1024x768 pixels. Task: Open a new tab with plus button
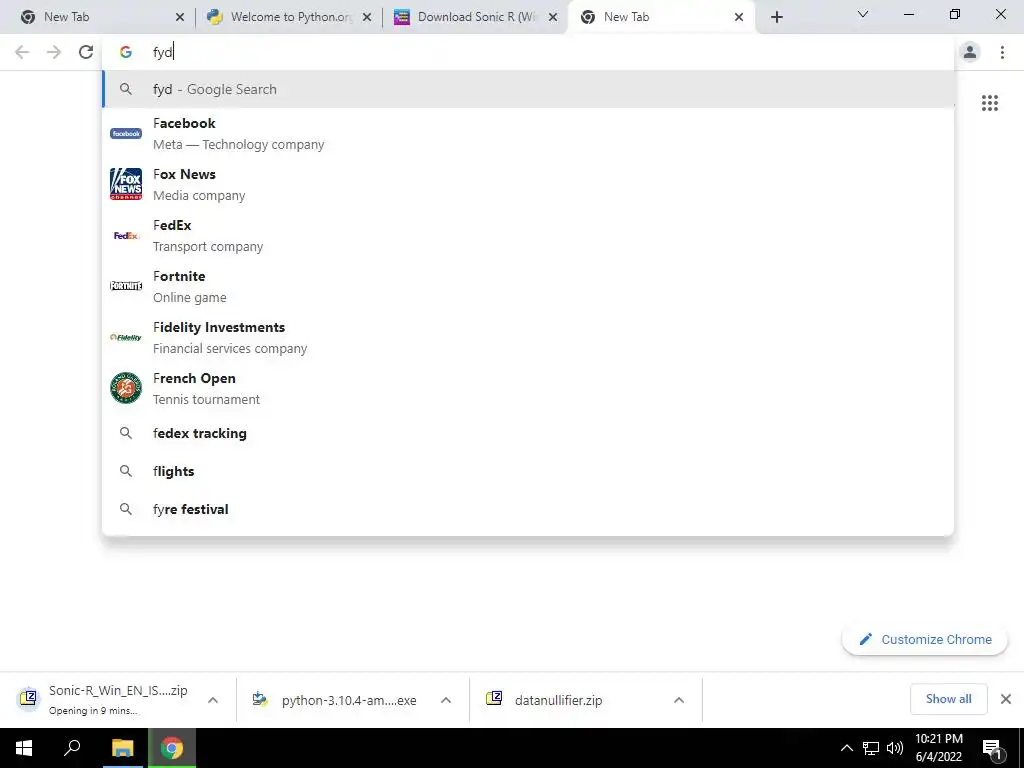776,17
